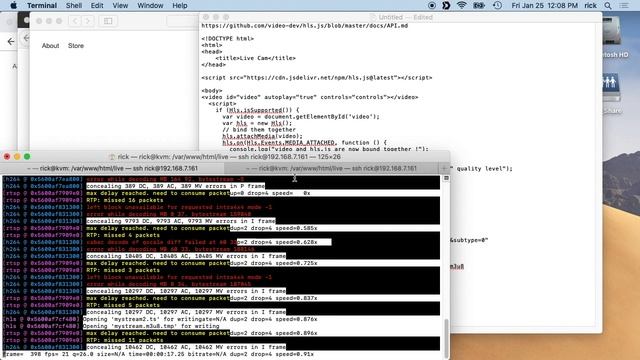
Task: Click the m3u8 underlined text in TextEdit
Action: tap(457, 267)
